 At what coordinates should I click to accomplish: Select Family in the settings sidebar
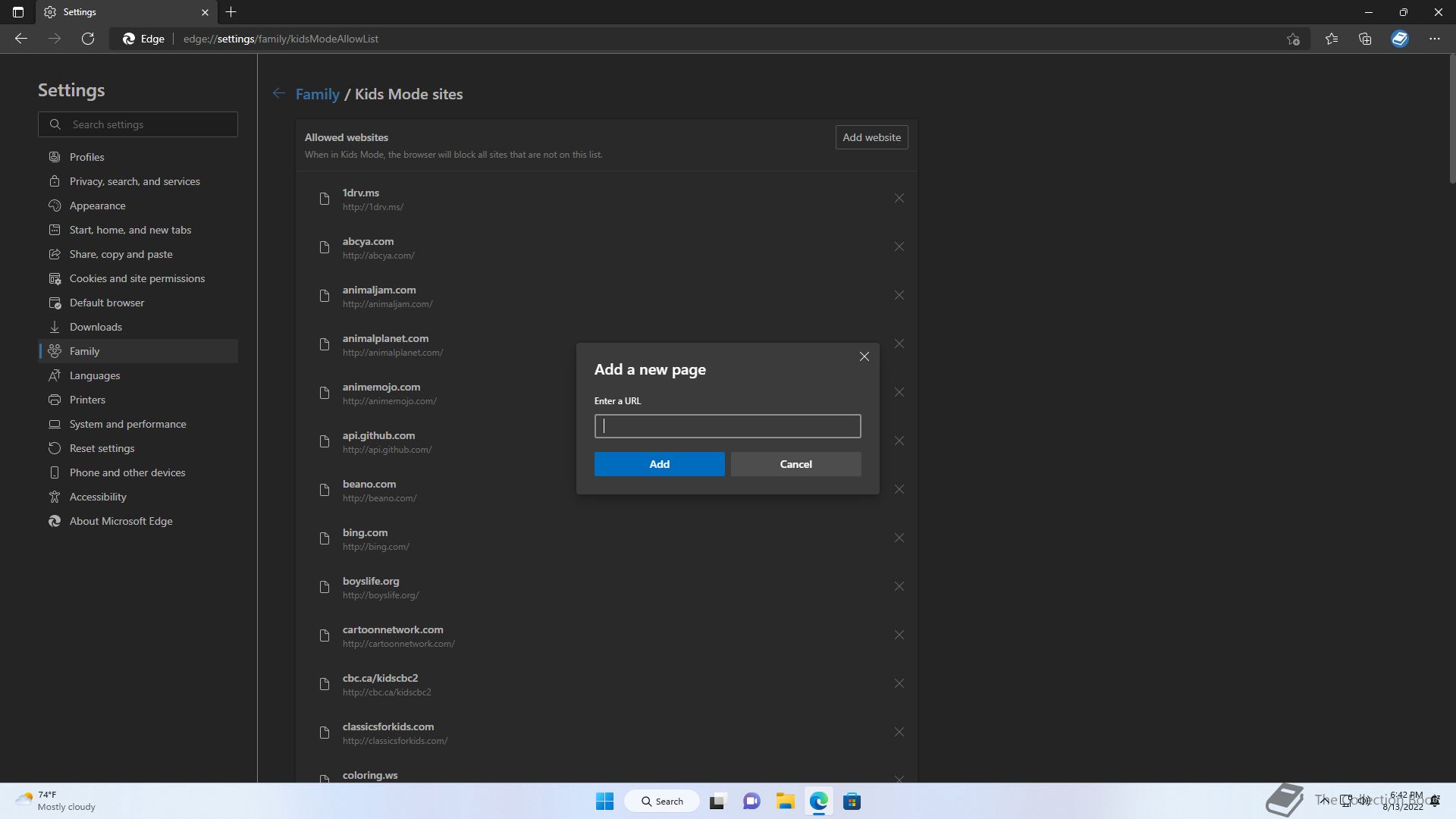(138, 351)
